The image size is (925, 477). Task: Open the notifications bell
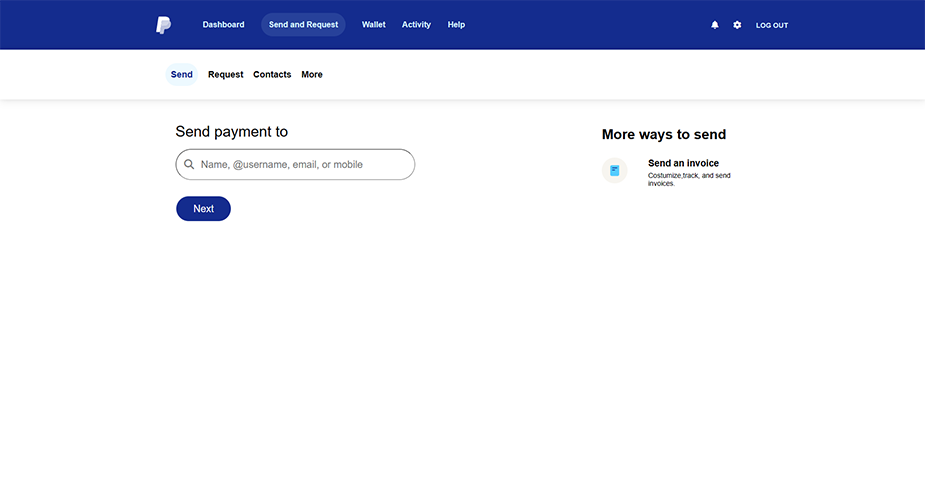pyautogui.click(x=714, y=25)
